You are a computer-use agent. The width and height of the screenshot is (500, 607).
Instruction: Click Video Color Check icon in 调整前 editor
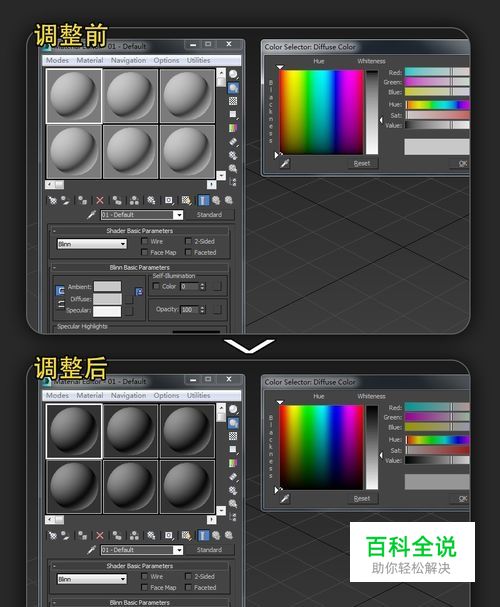233,128
